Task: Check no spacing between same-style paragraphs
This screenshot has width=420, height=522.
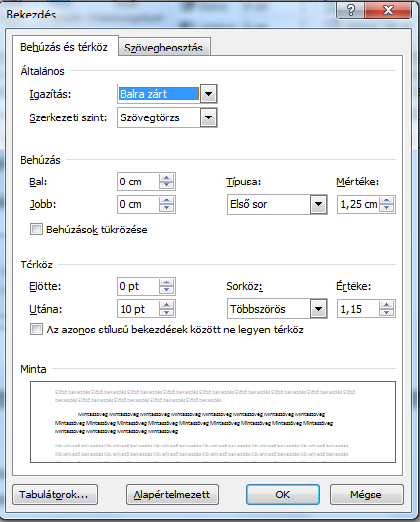Action: point(36,329)
